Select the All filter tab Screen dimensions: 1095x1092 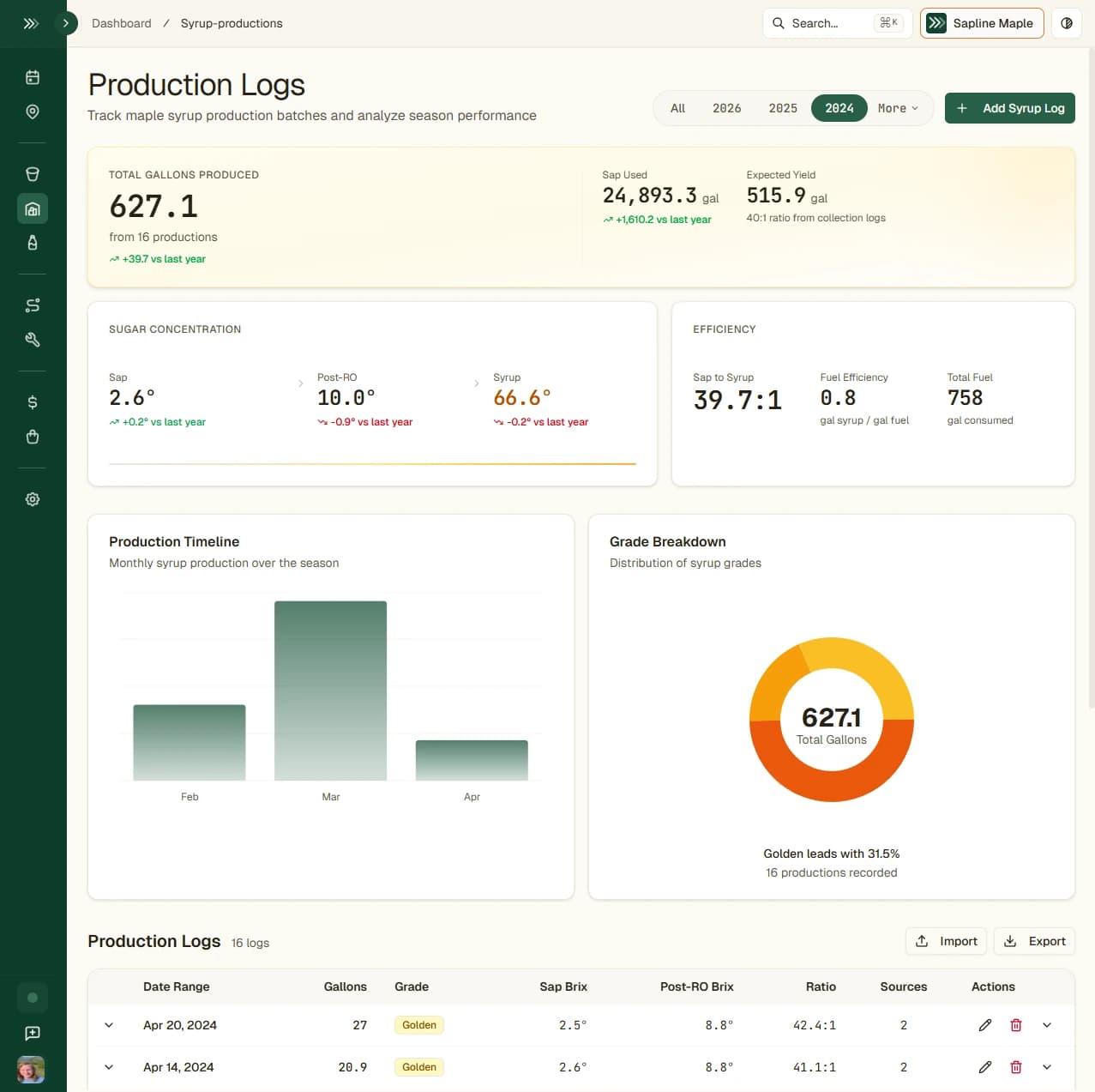[x=677, y=108]
